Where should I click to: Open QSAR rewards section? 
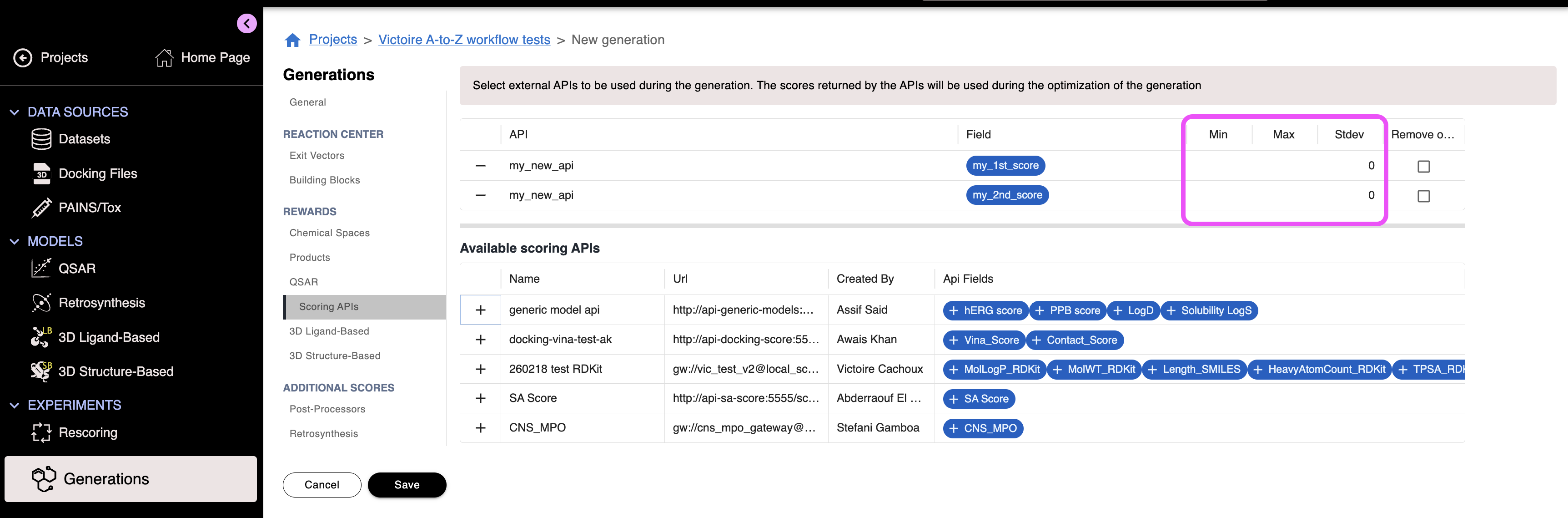pyautogui.click(x=304, y=282)
